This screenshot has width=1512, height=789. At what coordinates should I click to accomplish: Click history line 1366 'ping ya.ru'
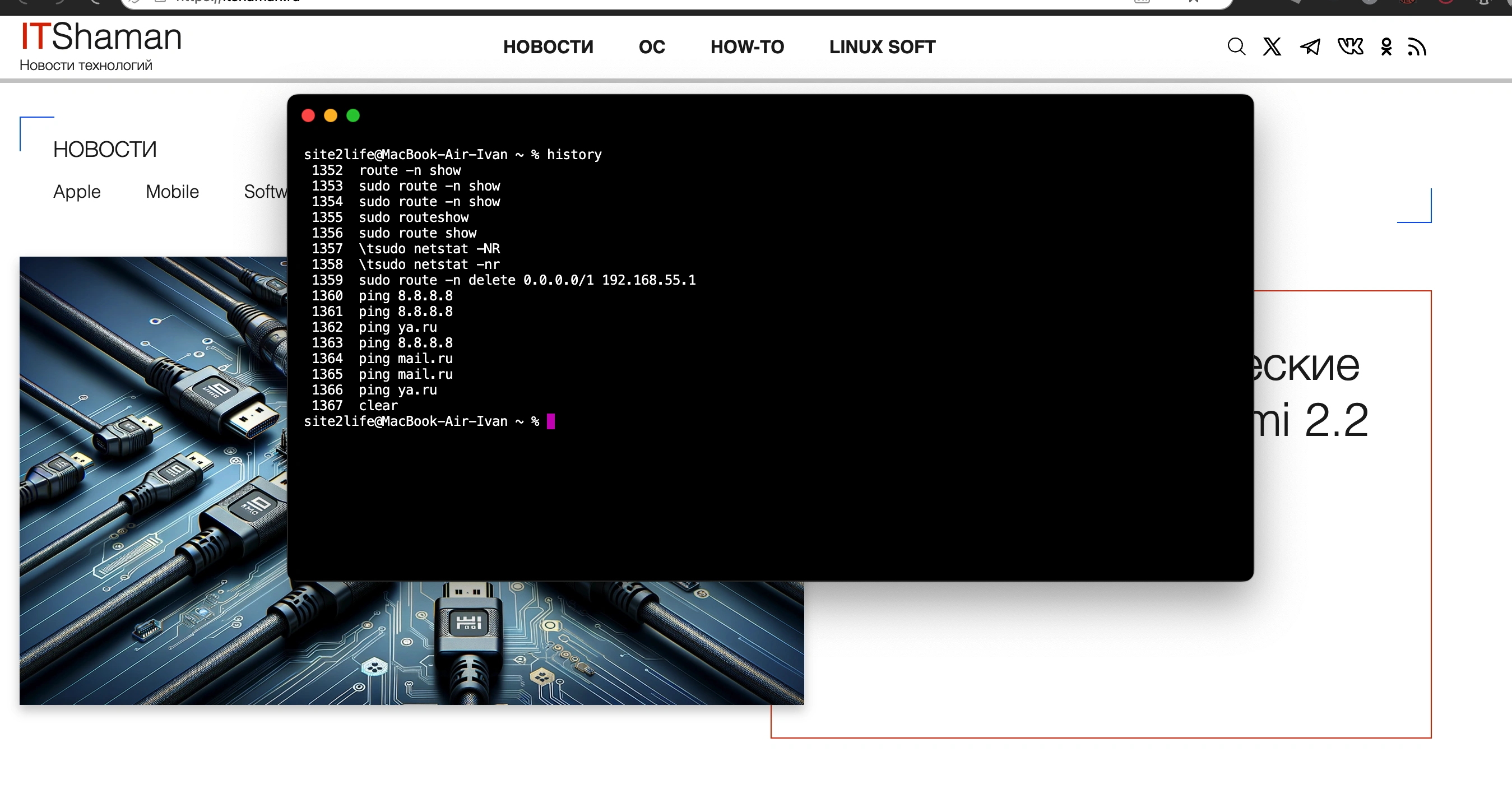[374, 390]
